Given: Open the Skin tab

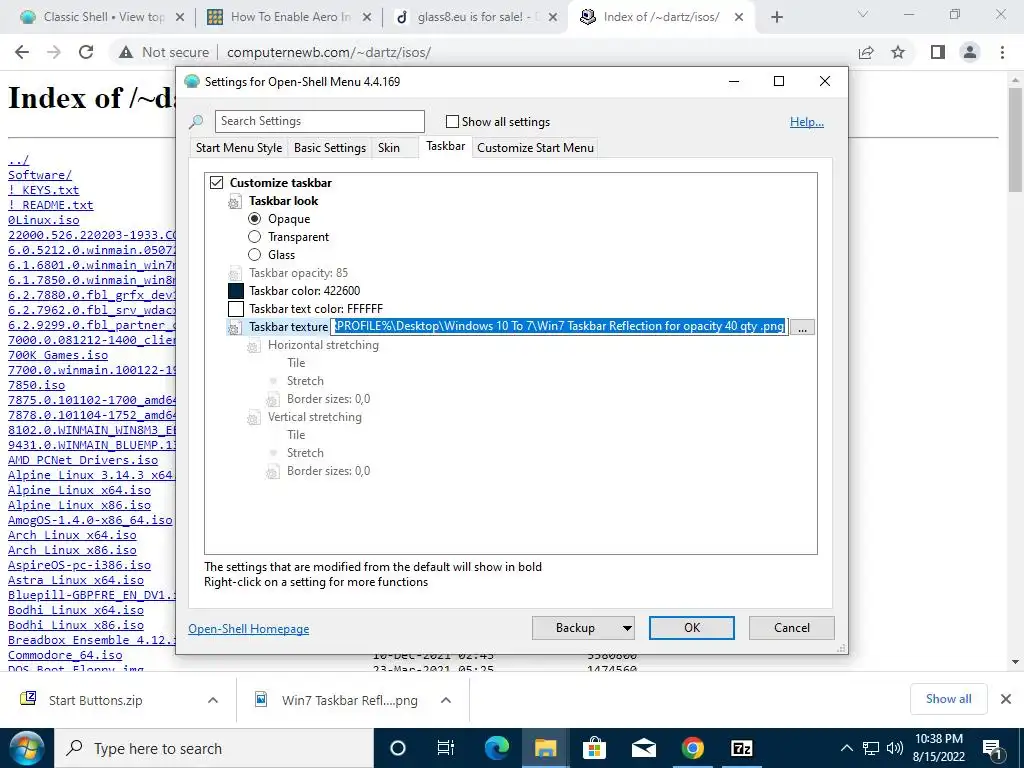Looking at the screenshot, I should coord(389,148).
